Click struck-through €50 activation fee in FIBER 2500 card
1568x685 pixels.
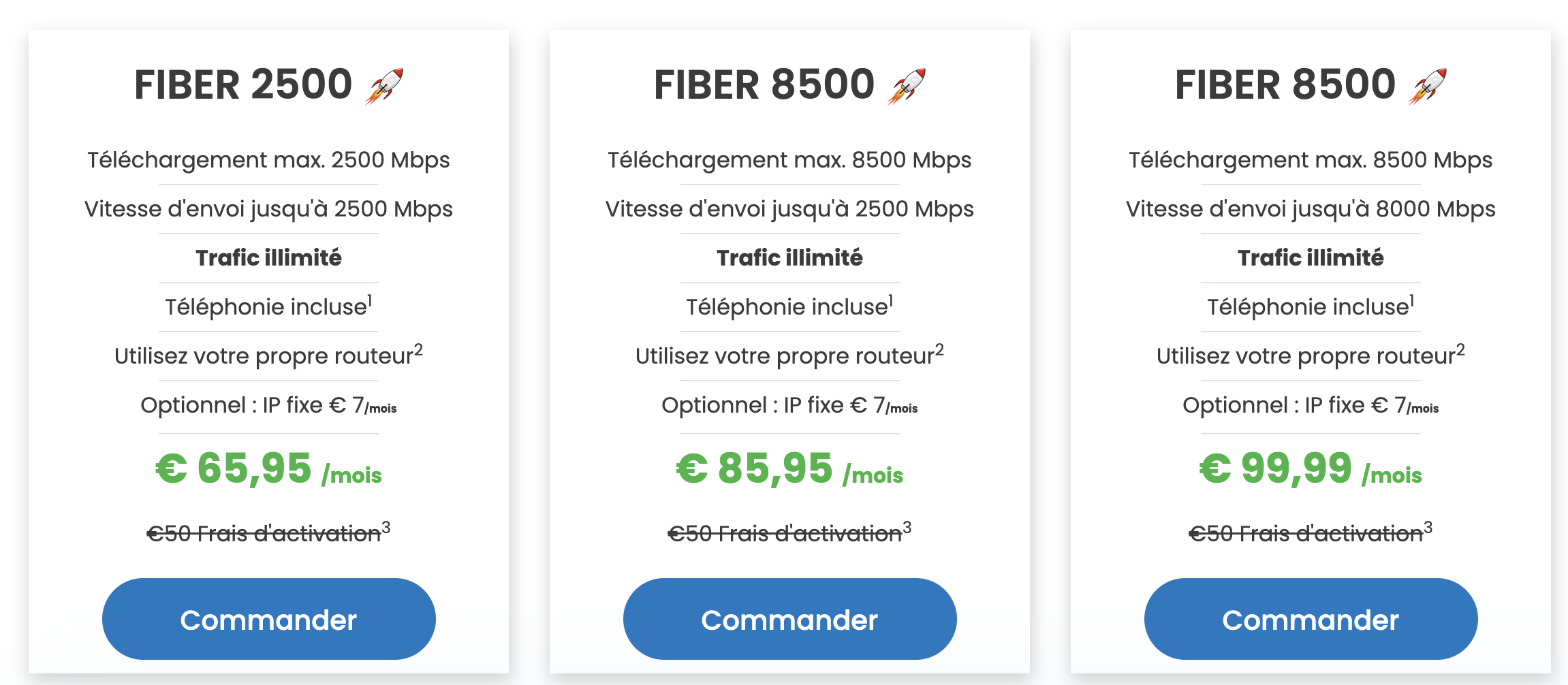click(x=264, y=534)
